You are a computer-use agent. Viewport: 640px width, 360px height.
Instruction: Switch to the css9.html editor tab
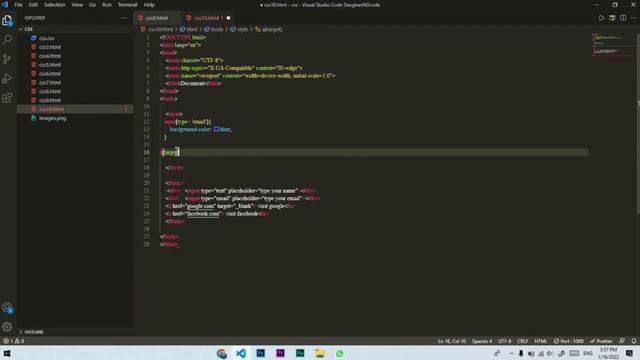[157, 18]
